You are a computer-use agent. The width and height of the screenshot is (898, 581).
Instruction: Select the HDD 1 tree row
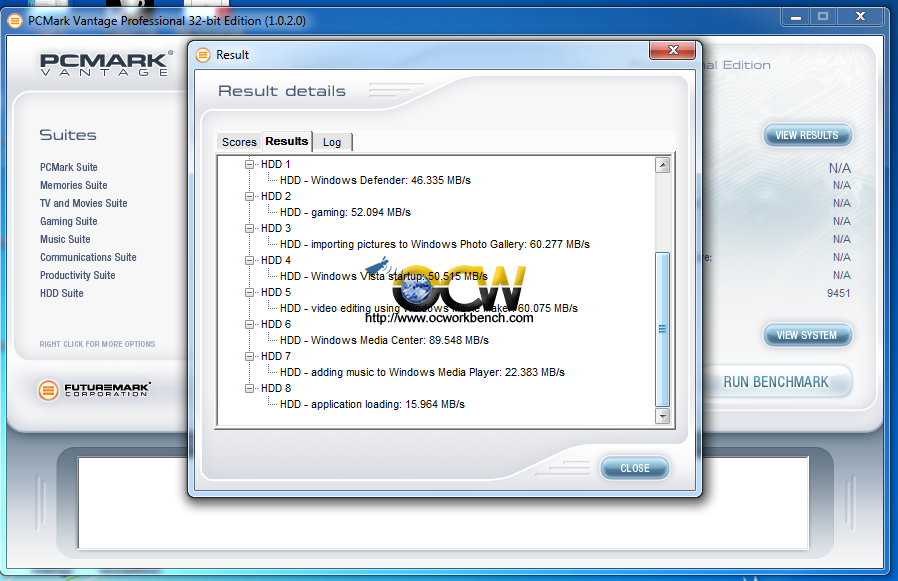click(276, 164)
